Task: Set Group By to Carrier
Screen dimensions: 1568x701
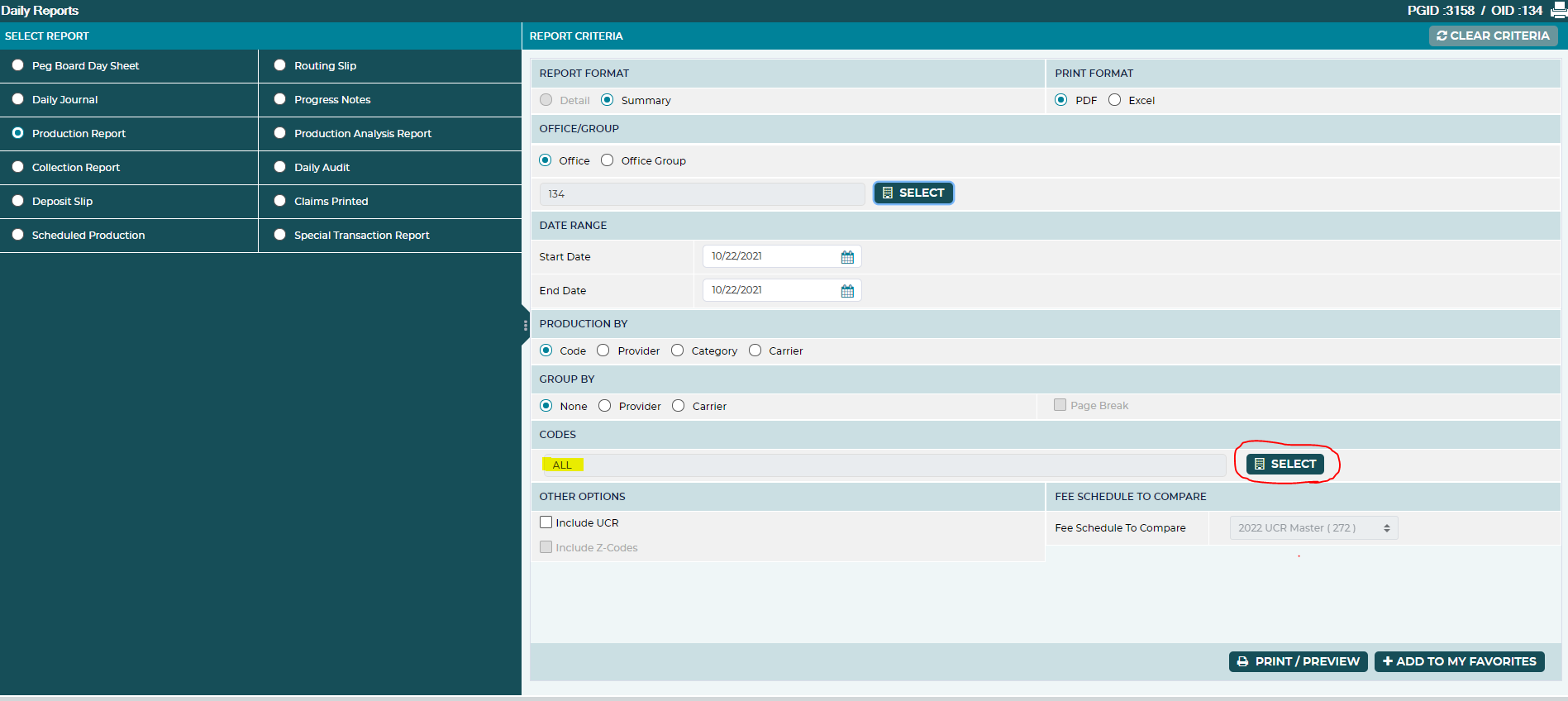Action: pyautogui.click(x=679, y=406)
